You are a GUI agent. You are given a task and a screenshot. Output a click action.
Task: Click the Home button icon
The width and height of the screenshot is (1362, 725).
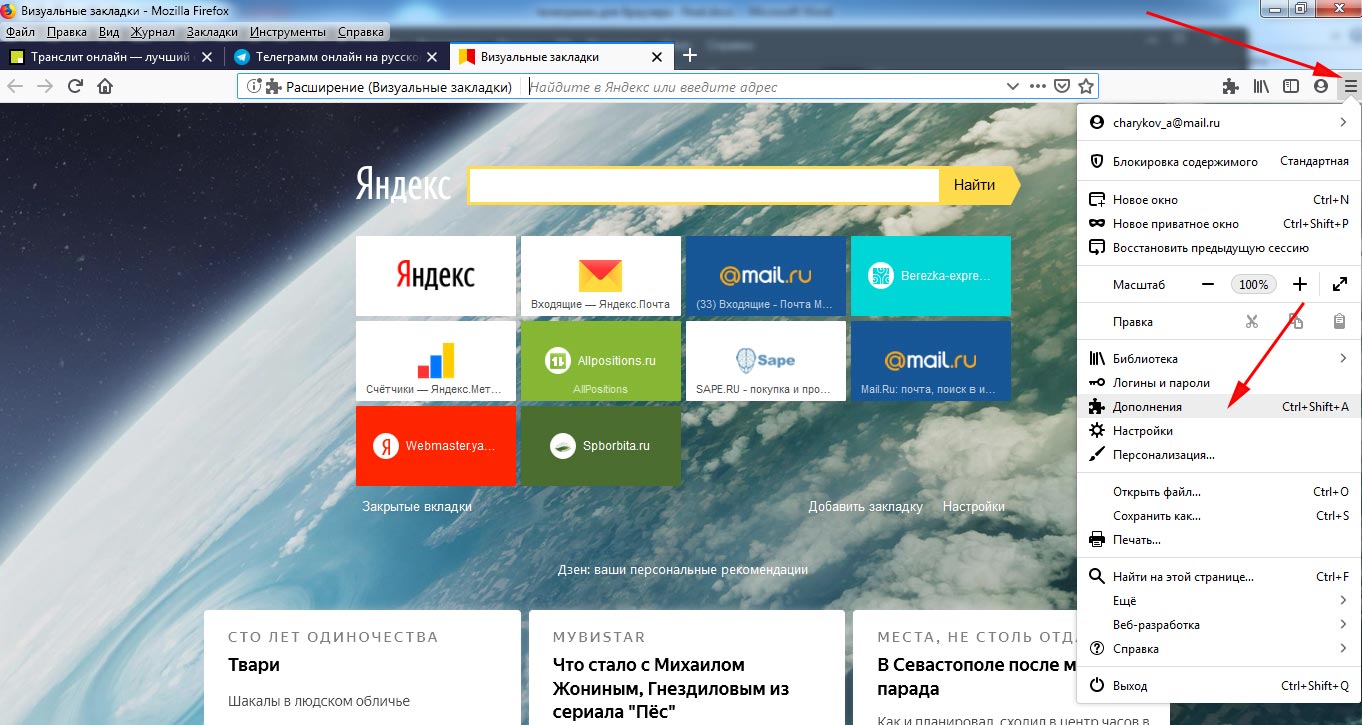(x=105, y=86)
